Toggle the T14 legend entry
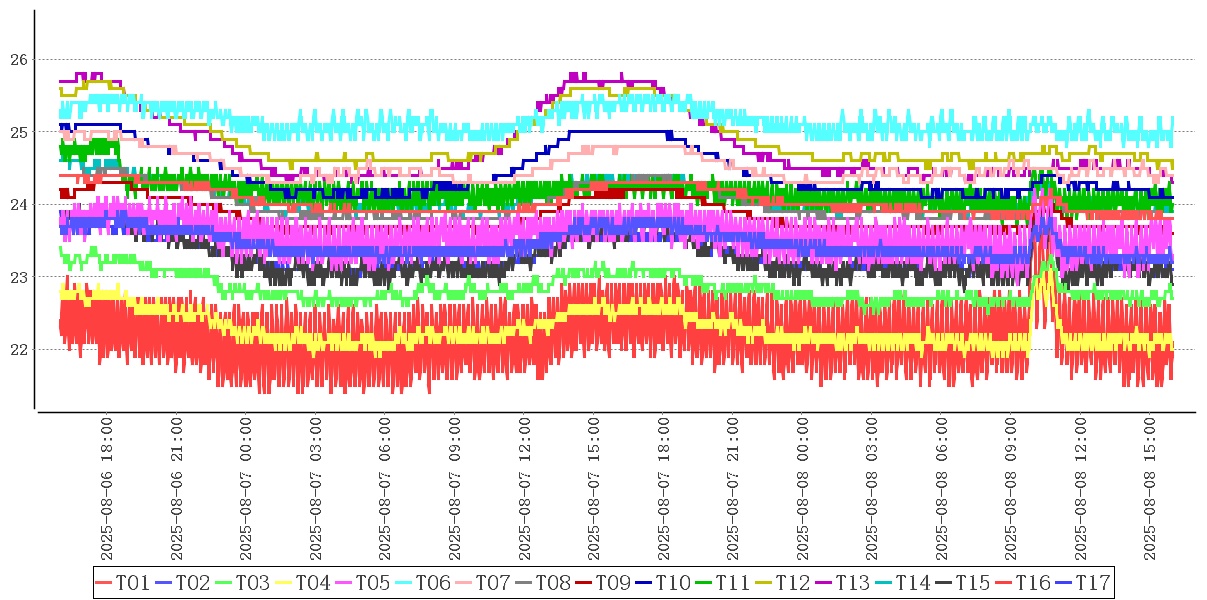This screenshot has height=600, width=1207. coord(912,583)
